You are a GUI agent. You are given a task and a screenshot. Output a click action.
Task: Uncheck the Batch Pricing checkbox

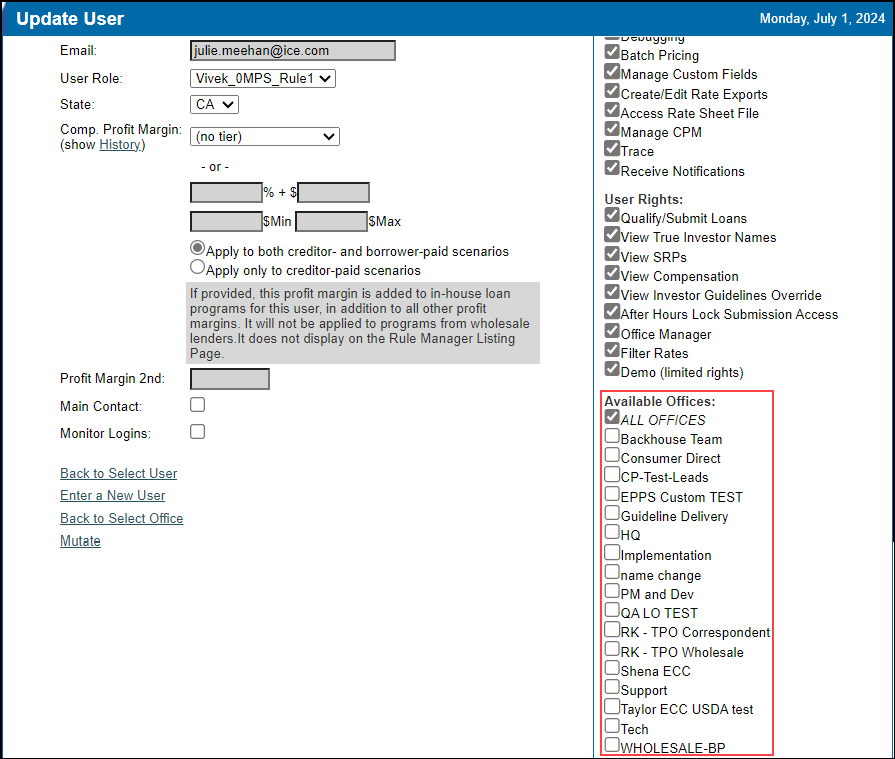point(612,52)
